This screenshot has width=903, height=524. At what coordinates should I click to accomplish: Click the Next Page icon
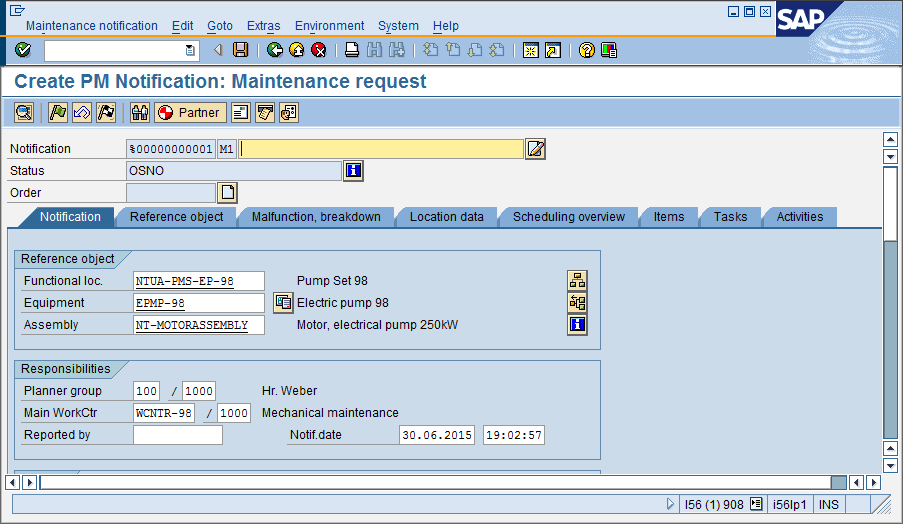coord(475,50)
